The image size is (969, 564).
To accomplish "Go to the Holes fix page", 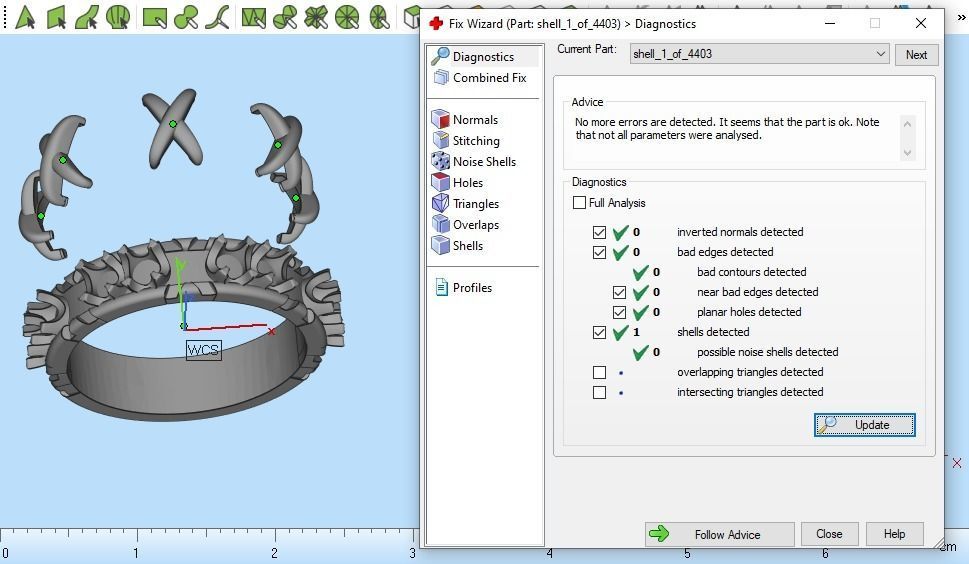I will click(468, 182).
